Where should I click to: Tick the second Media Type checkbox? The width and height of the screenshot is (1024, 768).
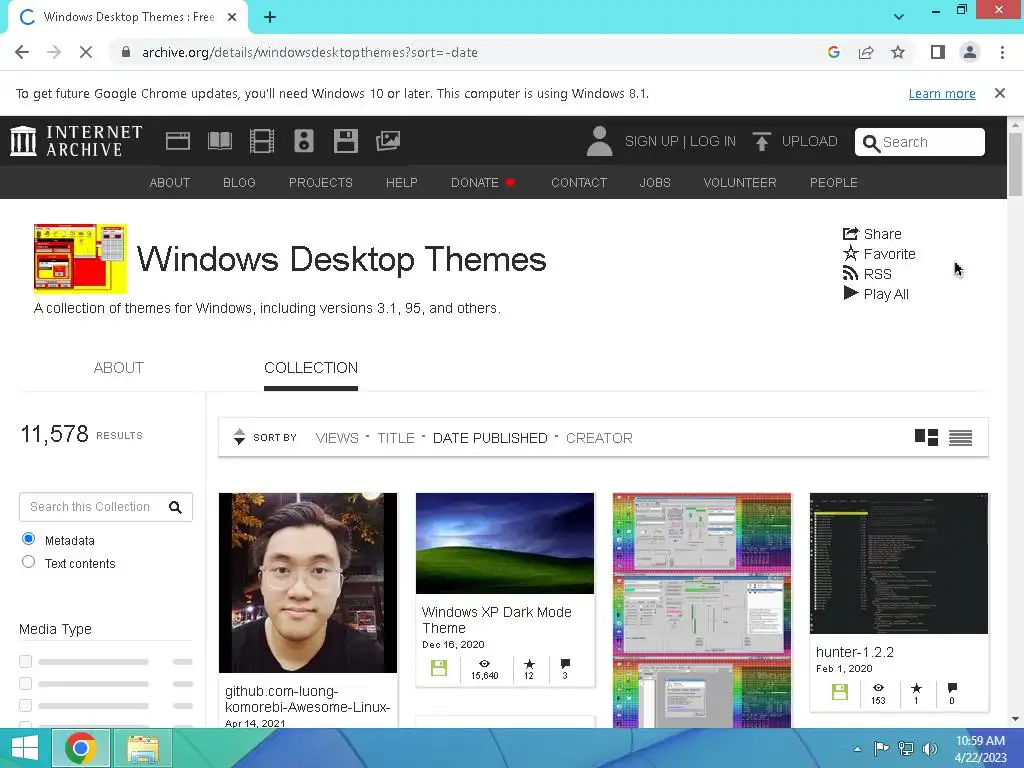pyautogui.click(x=25, y=684)
